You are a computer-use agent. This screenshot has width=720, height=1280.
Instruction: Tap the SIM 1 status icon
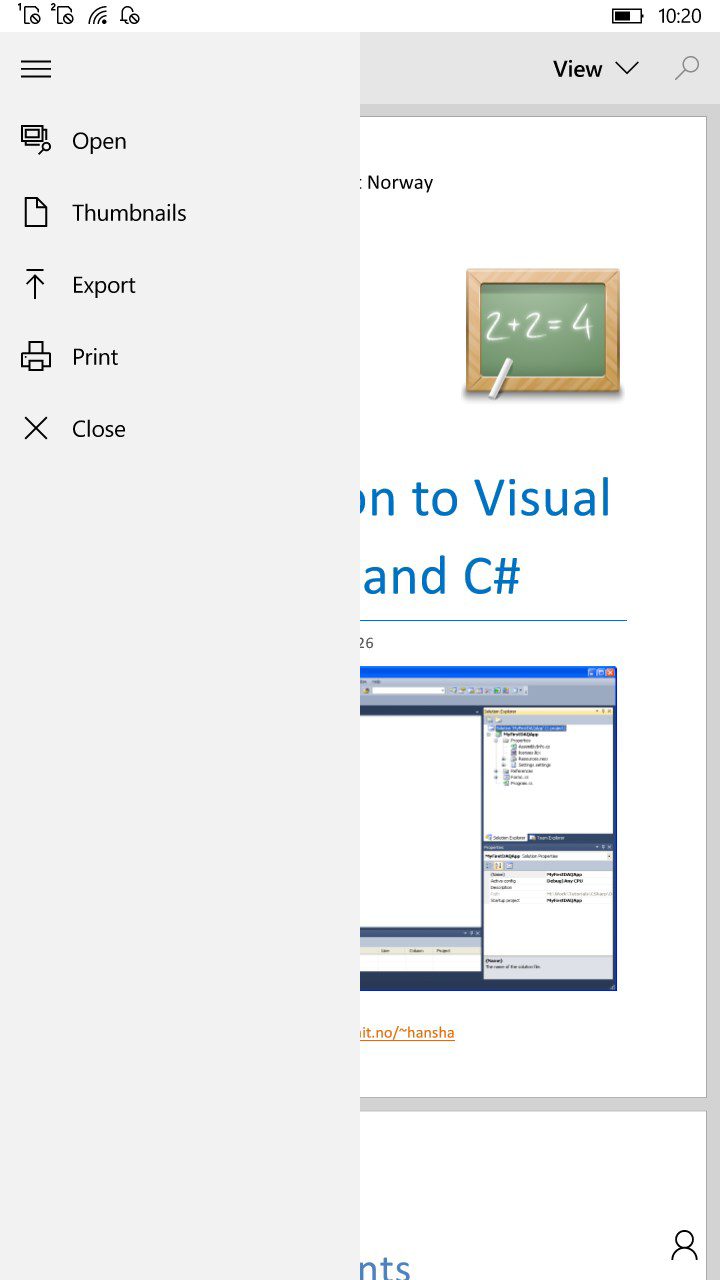(29, 14)
